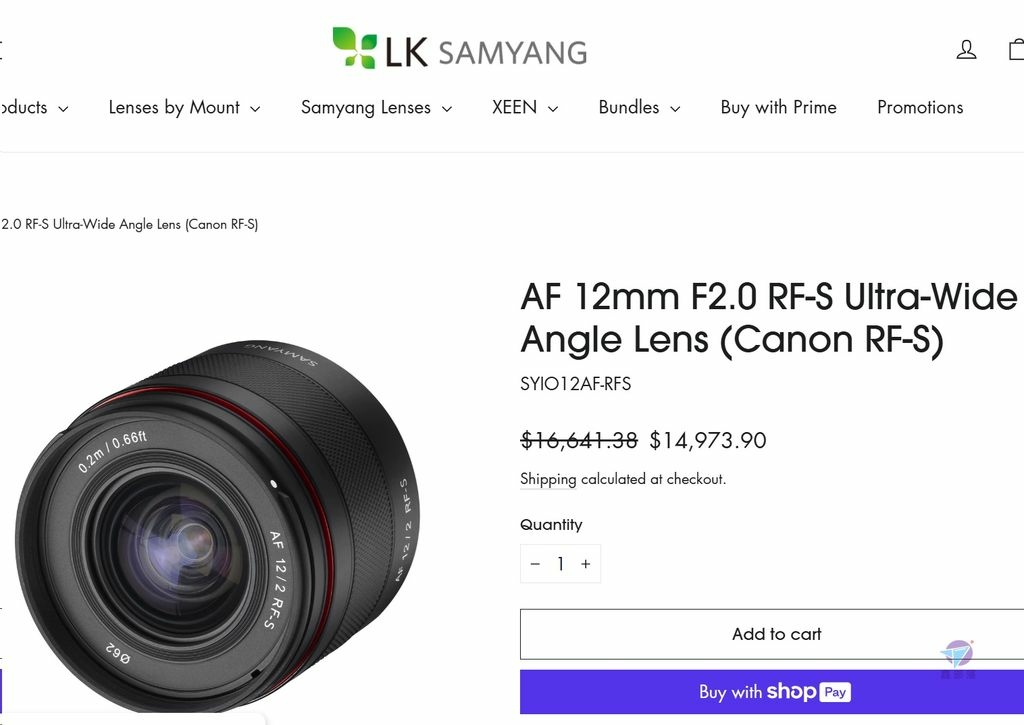Screen dimensions: 1024x725
Task: Expand the Bundles menu
Action: tap(639, 108)
